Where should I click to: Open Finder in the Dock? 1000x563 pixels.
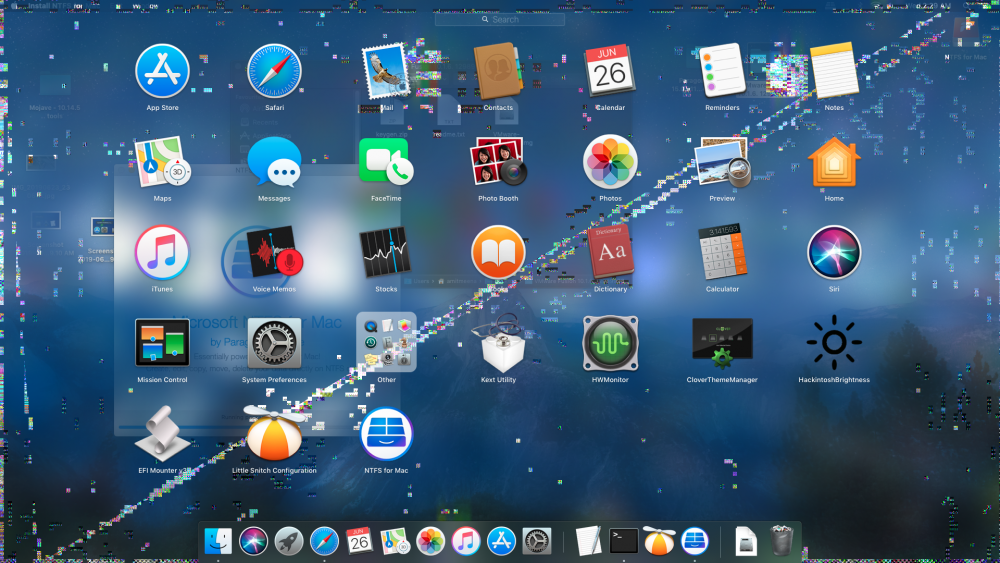(x=218, y=541)
